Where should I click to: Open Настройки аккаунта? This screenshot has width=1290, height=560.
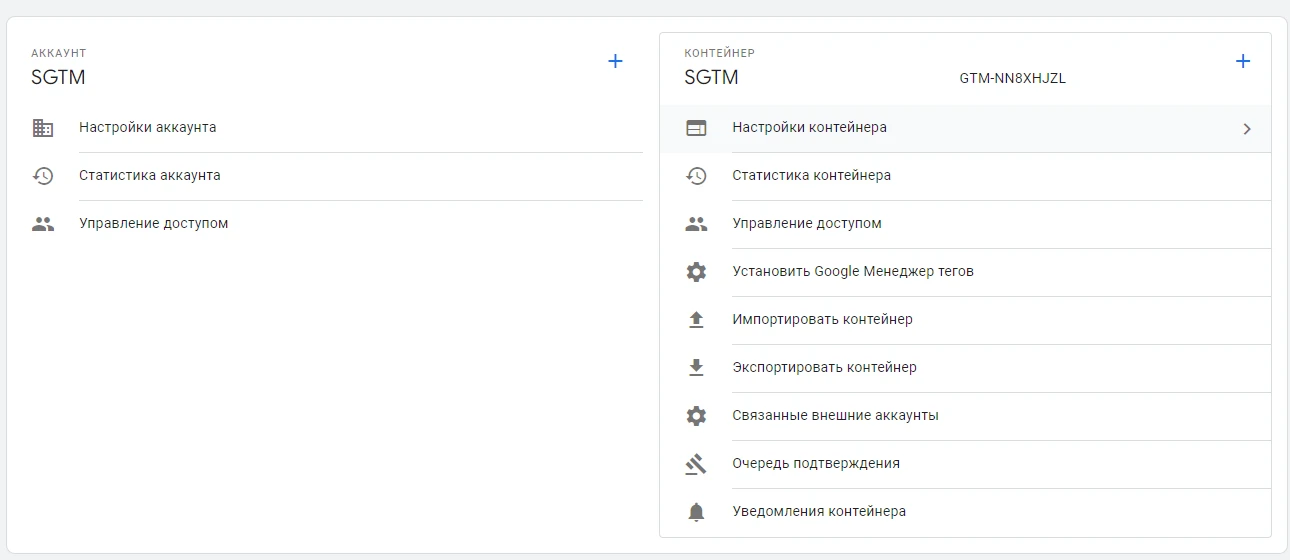pyautogui.click(x=148, y=128)
